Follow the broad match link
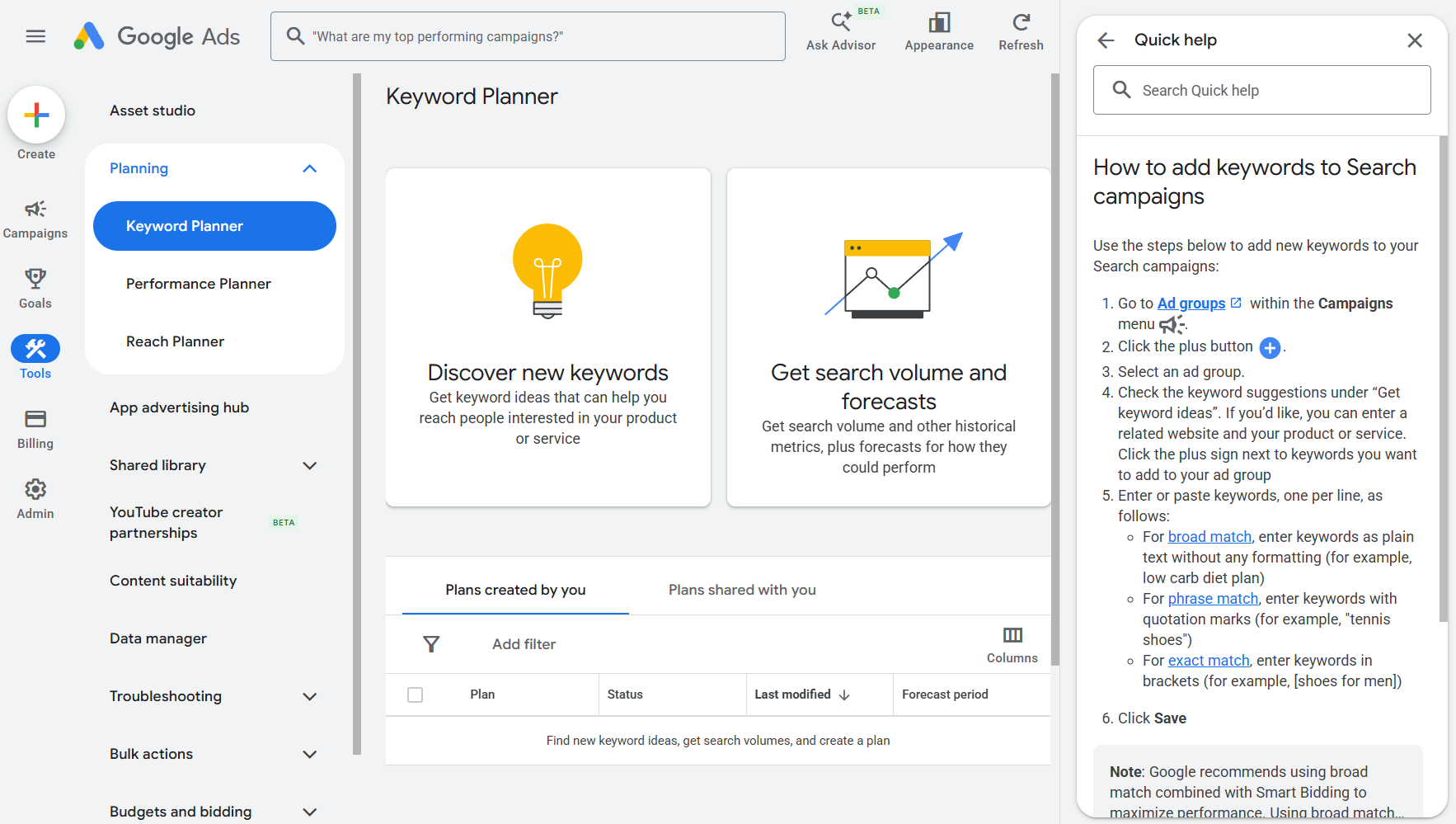 click(x=1209, y=537)
